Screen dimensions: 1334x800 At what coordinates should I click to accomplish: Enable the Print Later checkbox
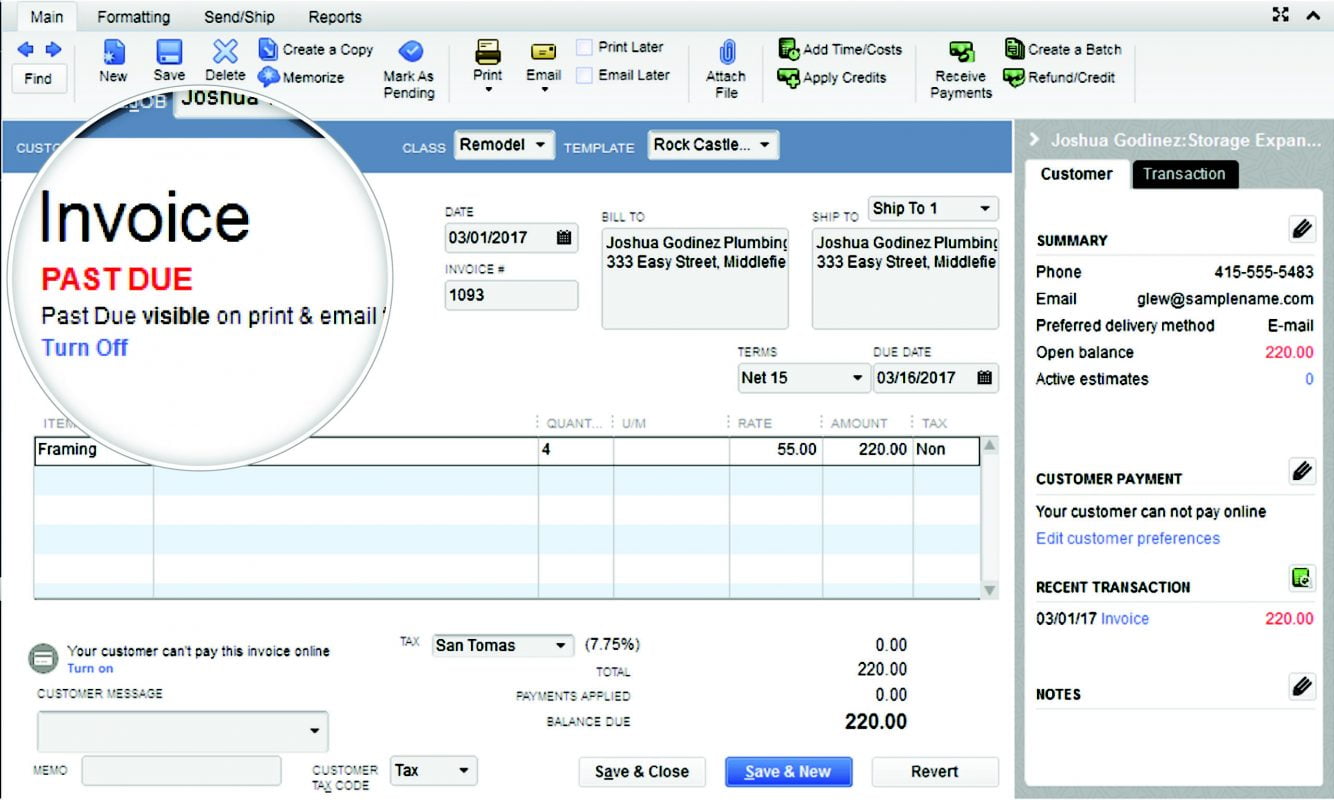click(584, 46)
